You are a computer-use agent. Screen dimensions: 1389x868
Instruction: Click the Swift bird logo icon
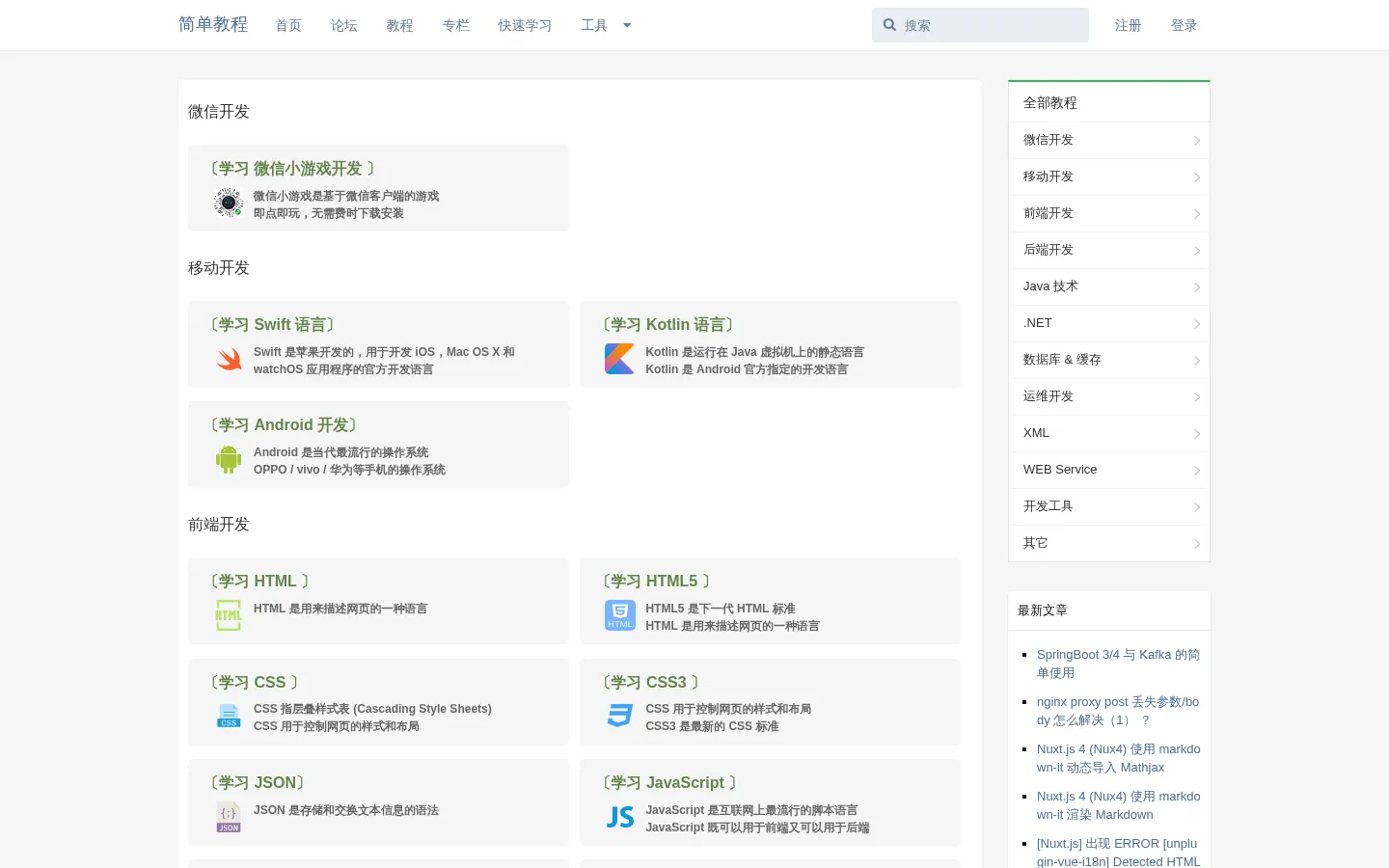point(229,360)
